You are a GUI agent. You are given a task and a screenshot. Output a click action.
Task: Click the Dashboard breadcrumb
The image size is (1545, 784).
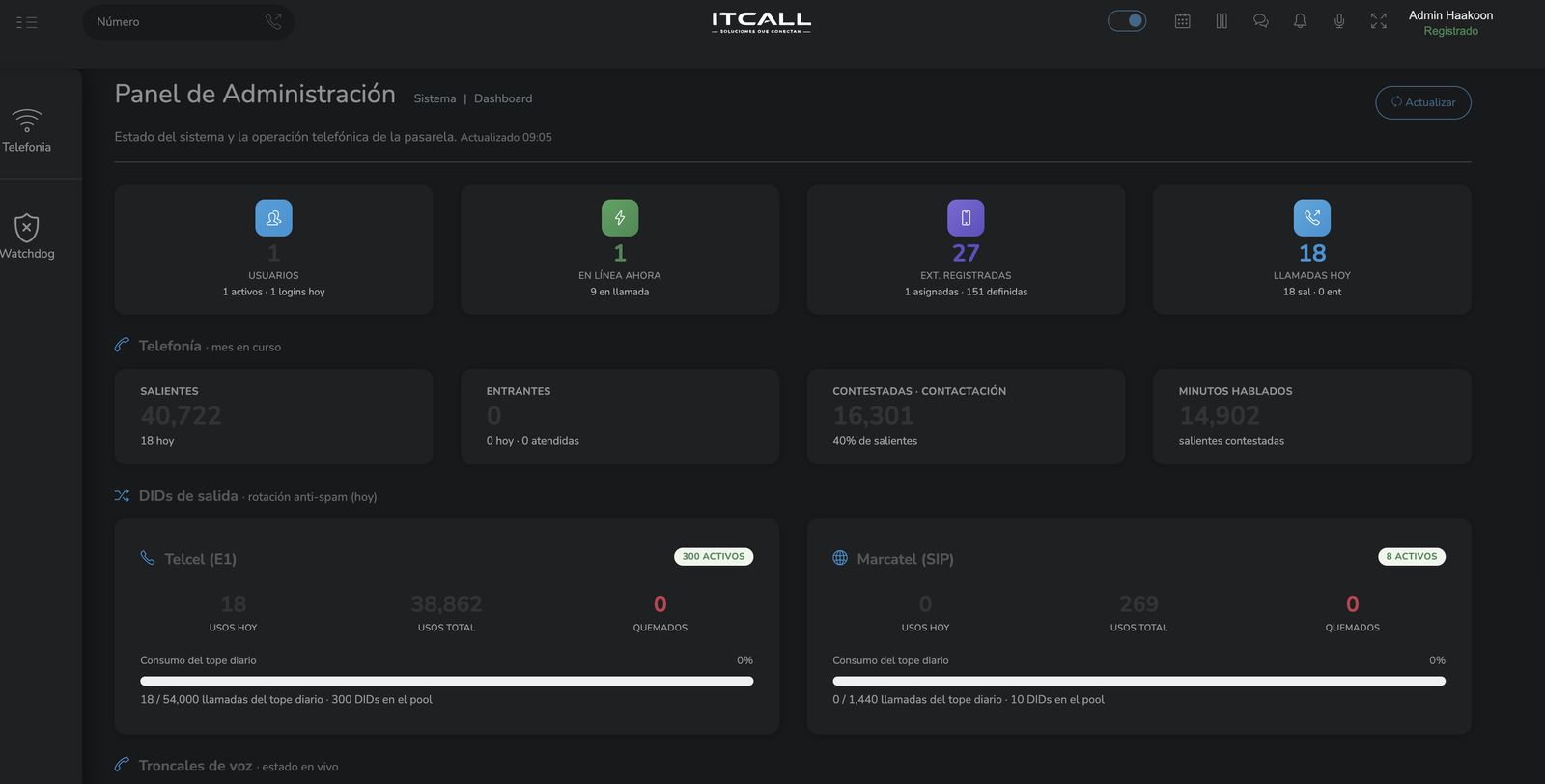pos(503,98)
